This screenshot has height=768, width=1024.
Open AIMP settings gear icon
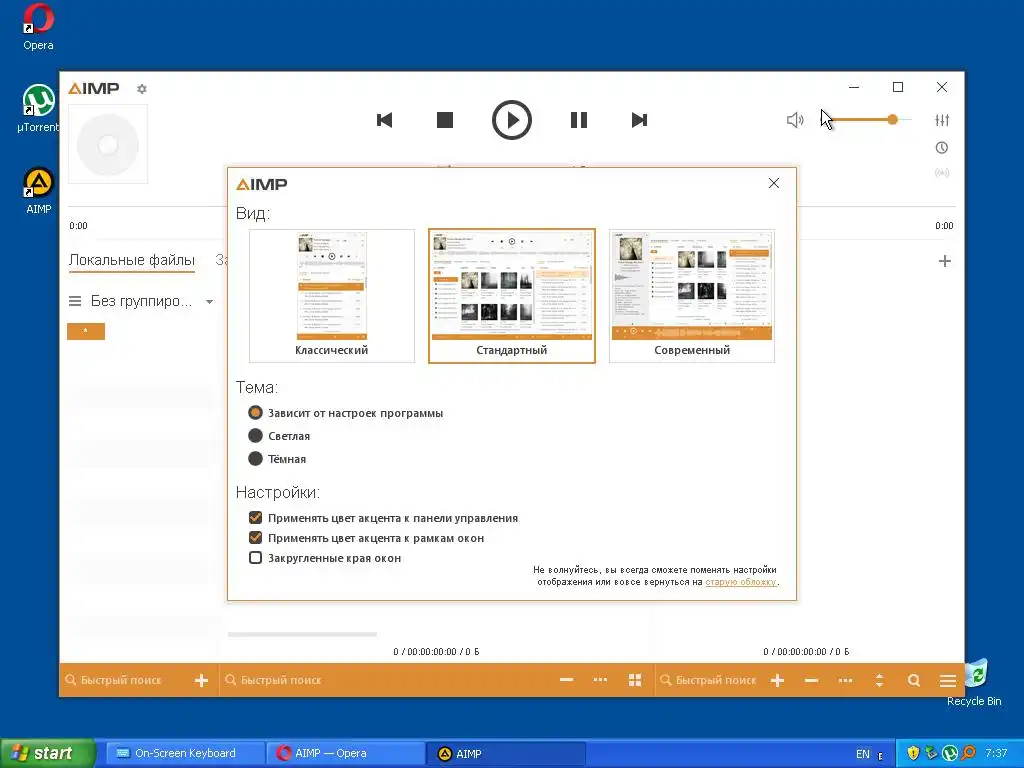point(142,89)
